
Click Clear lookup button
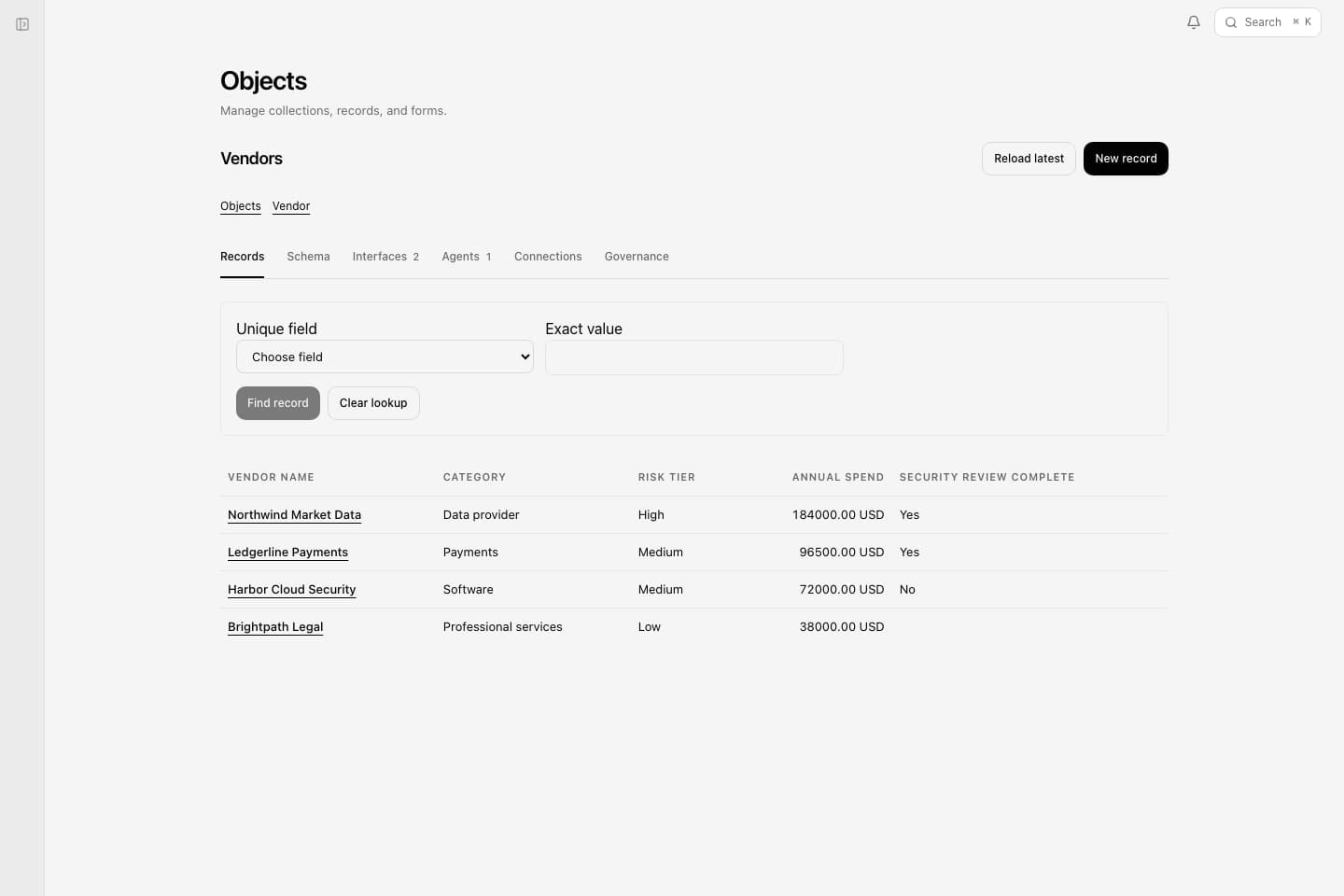coord(373,403)
